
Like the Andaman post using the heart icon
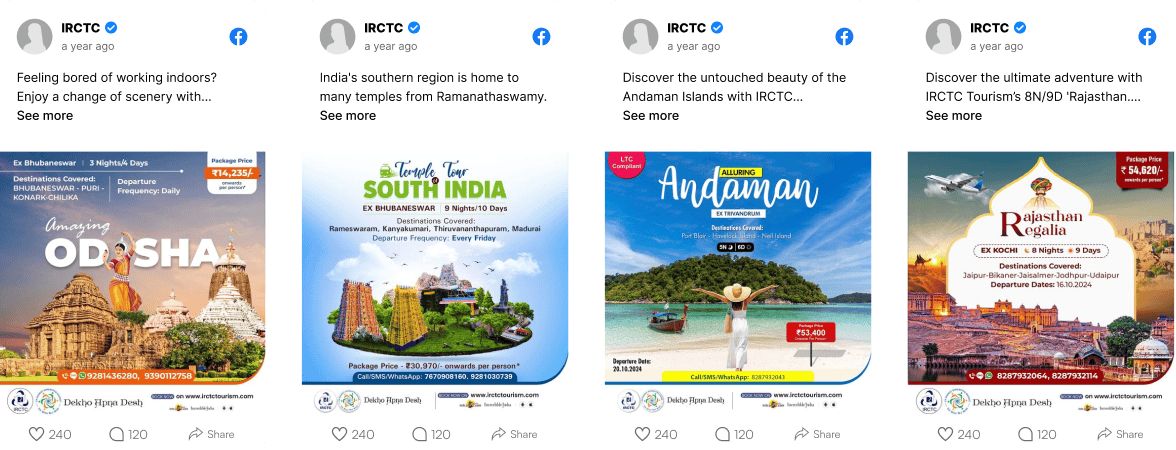pos(642,434)
